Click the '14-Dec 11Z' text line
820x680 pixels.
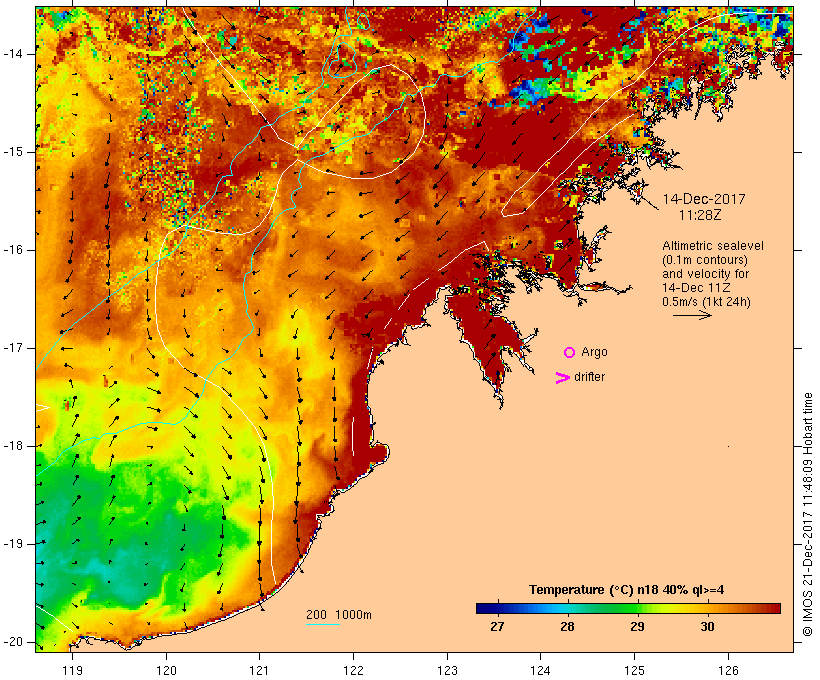pos(696,288)
